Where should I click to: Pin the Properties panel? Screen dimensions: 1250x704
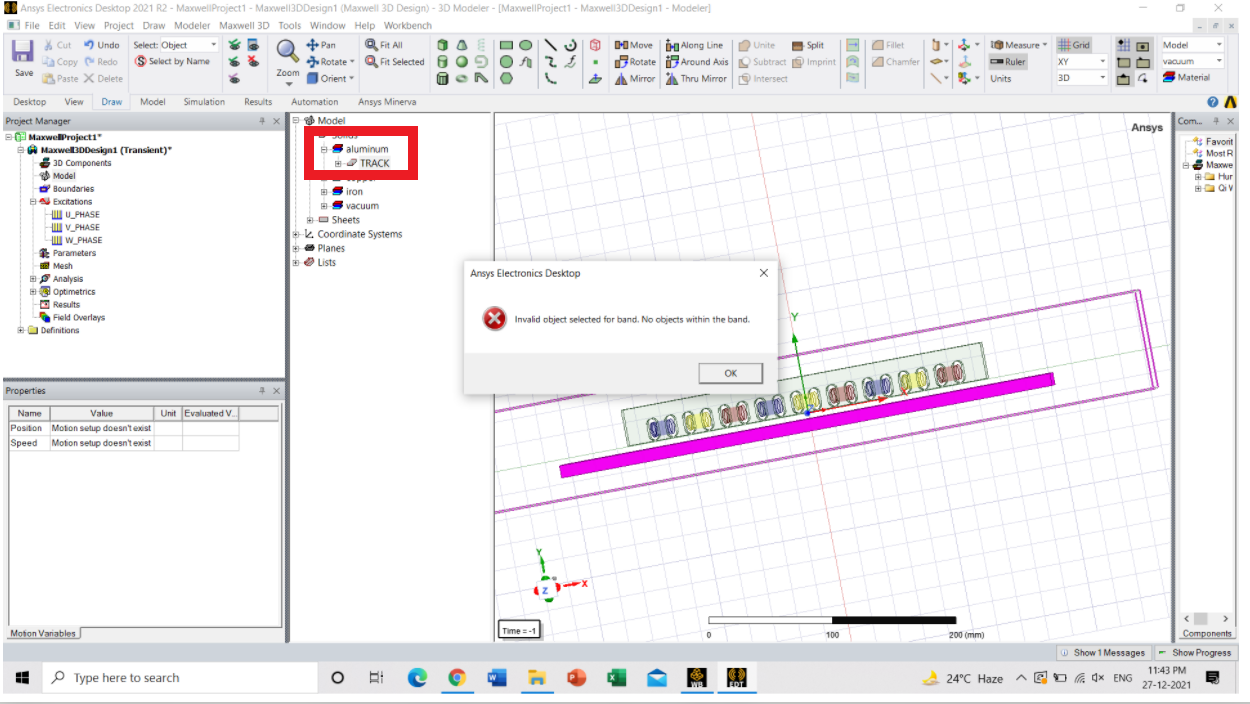263,391
